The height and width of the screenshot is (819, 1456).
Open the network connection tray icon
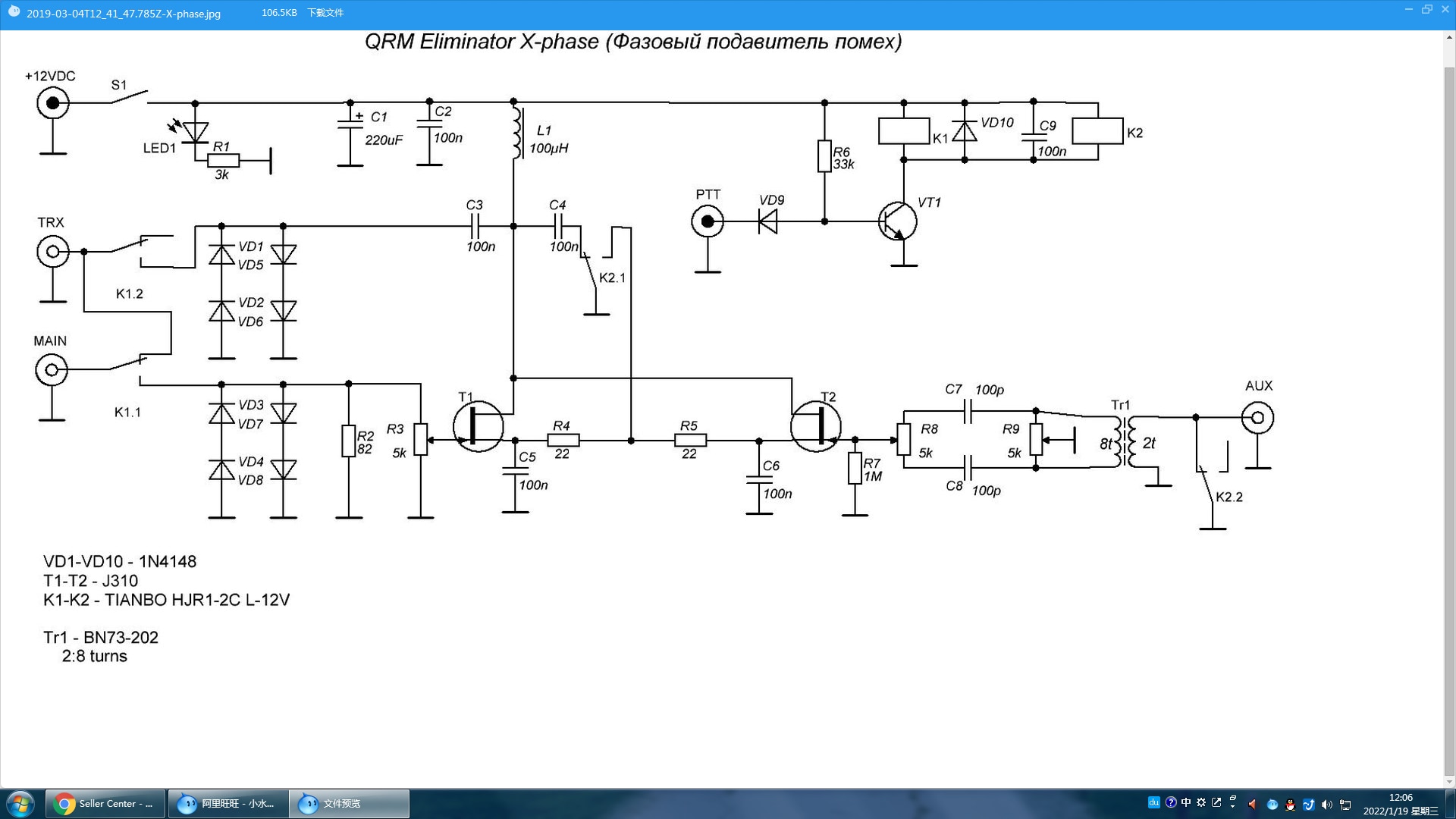pyautogui.click(x=1345, y=805)
